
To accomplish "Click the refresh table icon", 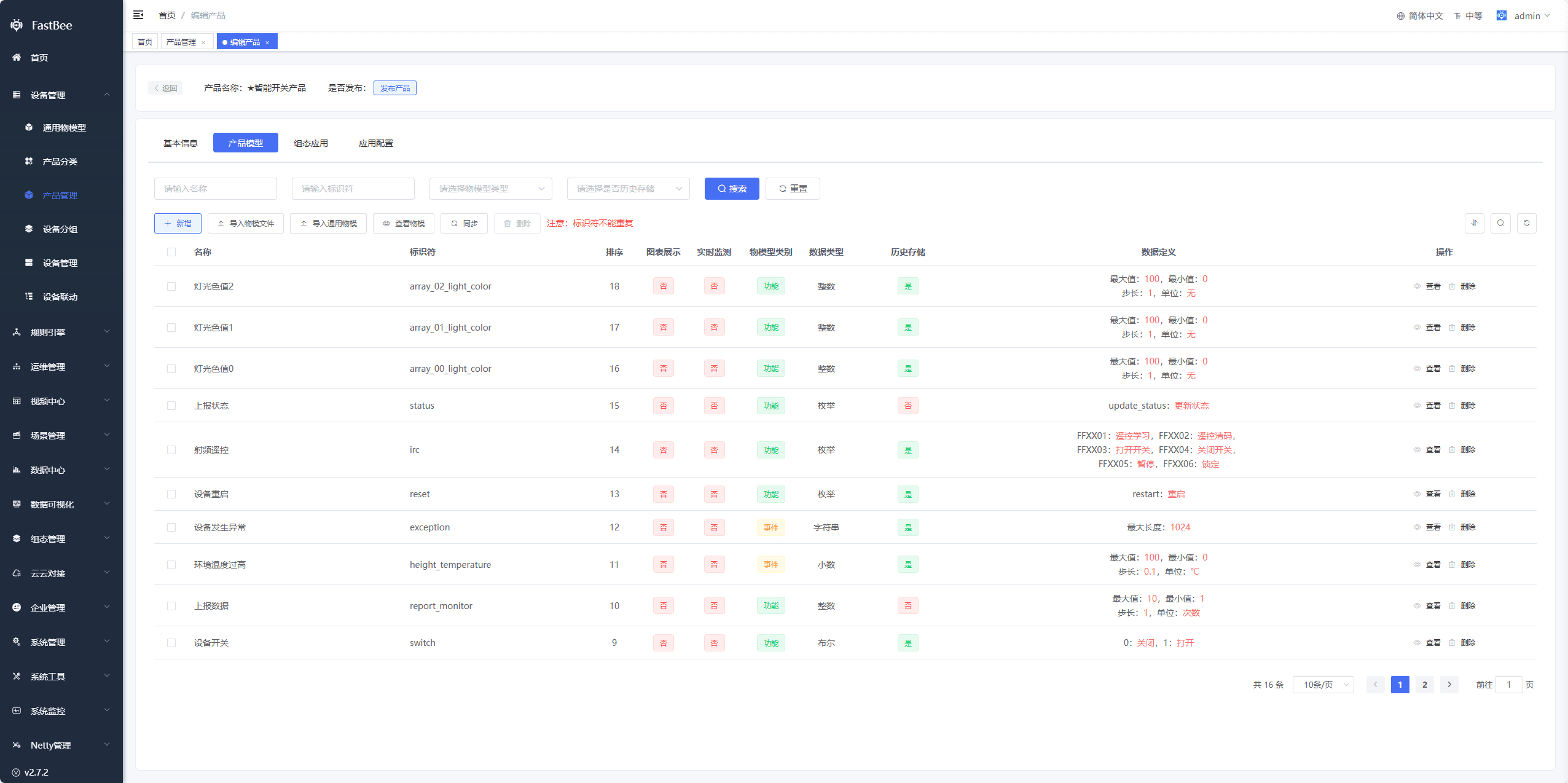I will click(1526, 223).
